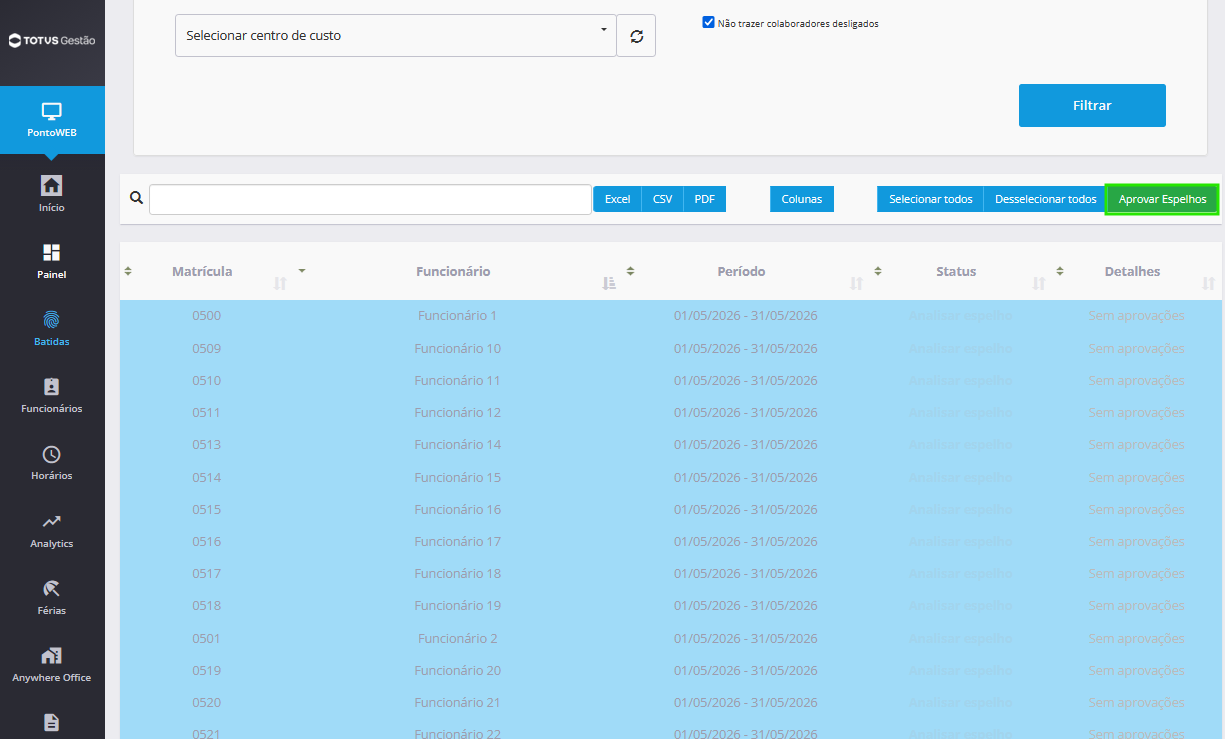Go to Início home icon

click(52, 185)
